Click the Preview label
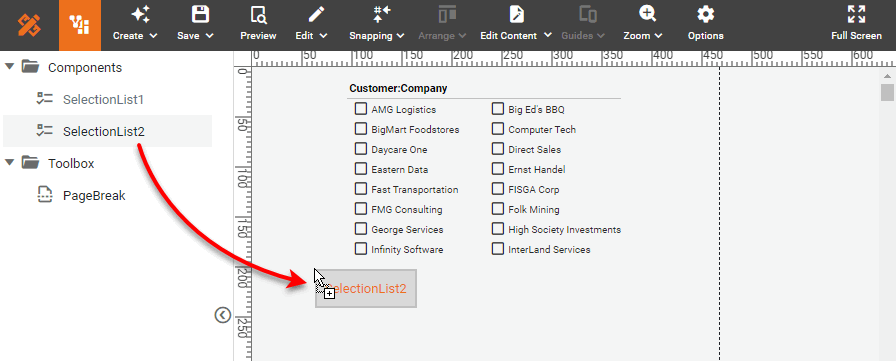This screenshot has height=361, width=896. pyautogui.click(x=258, y=35)
